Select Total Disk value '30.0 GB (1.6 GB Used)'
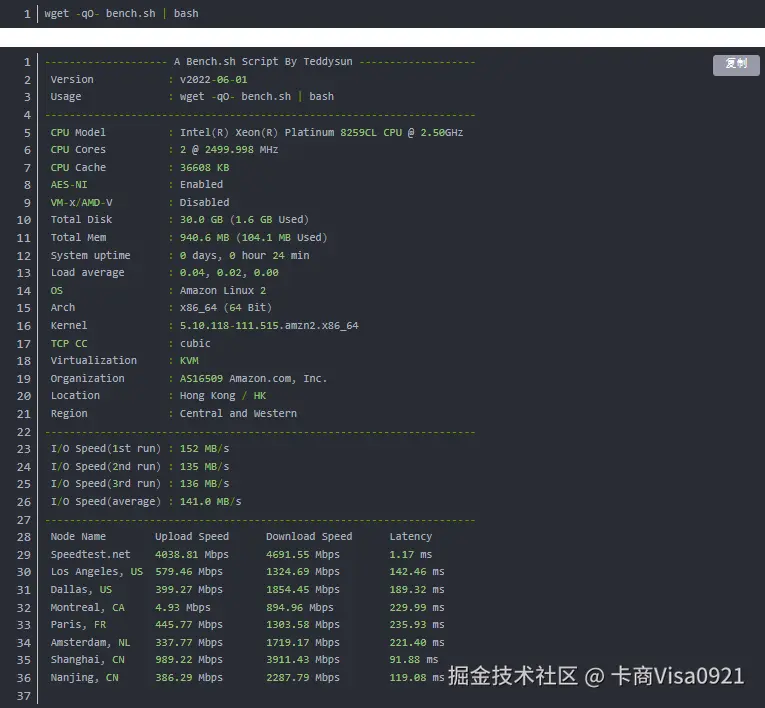 pyautogui.click(x=244, y=220)
